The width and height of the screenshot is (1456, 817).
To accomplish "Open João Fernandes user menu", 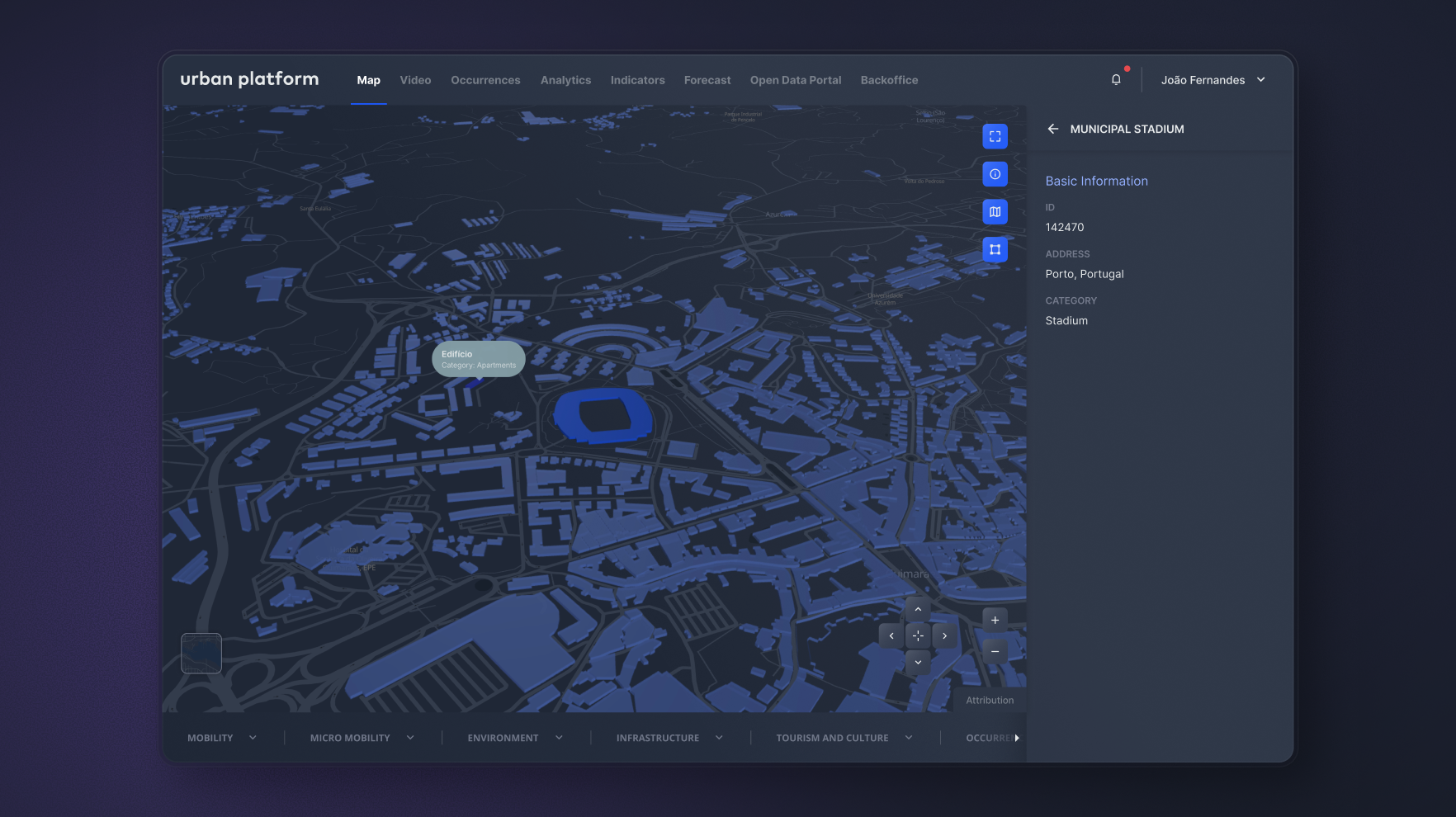I will [x=1213, y=80].
